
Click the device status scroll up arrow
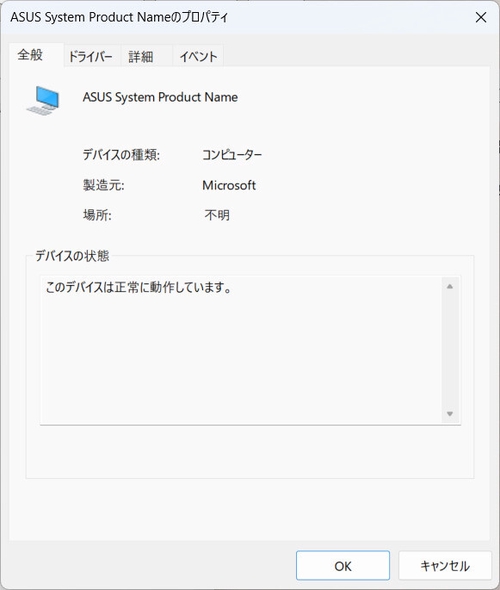450,287
